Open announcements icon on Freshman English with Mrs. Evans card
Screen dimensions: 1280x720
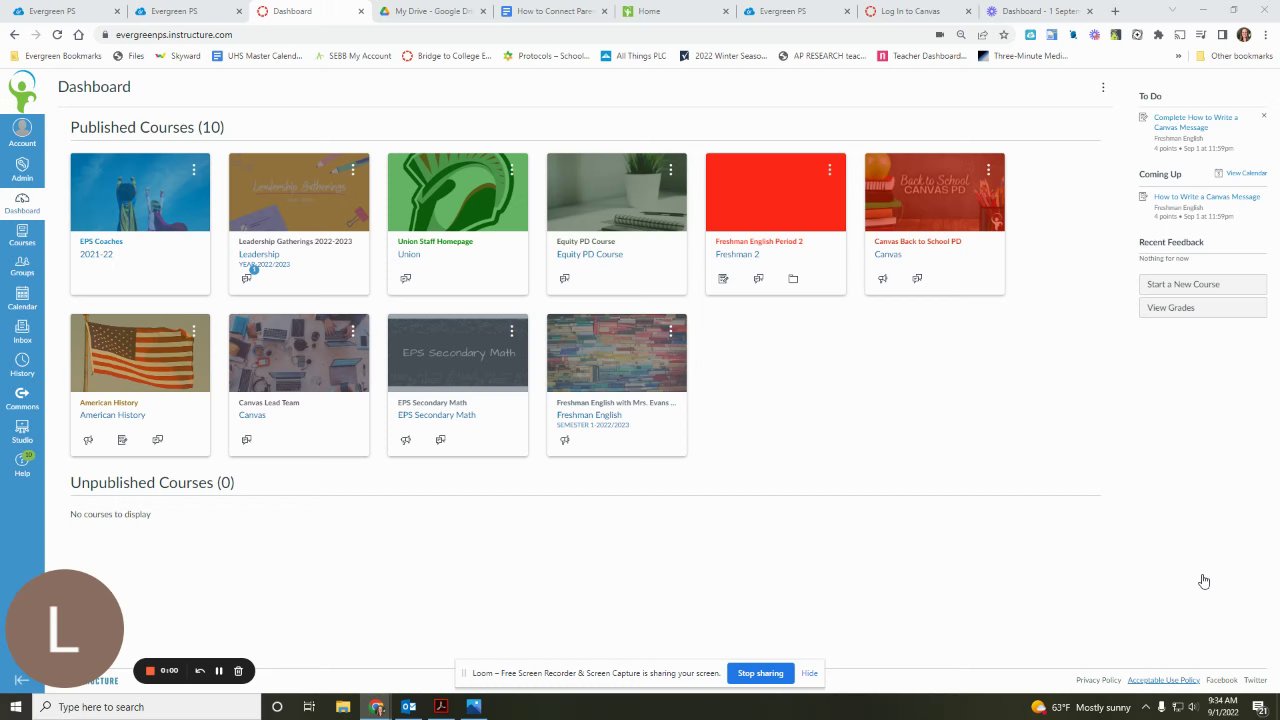[x=564, y=439]
